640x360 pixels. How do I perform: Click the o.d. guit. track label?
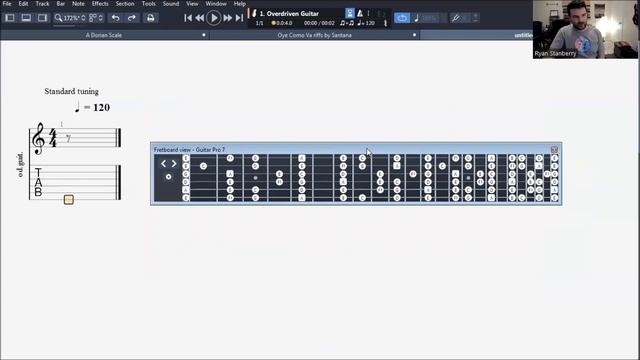coord(20,164)
